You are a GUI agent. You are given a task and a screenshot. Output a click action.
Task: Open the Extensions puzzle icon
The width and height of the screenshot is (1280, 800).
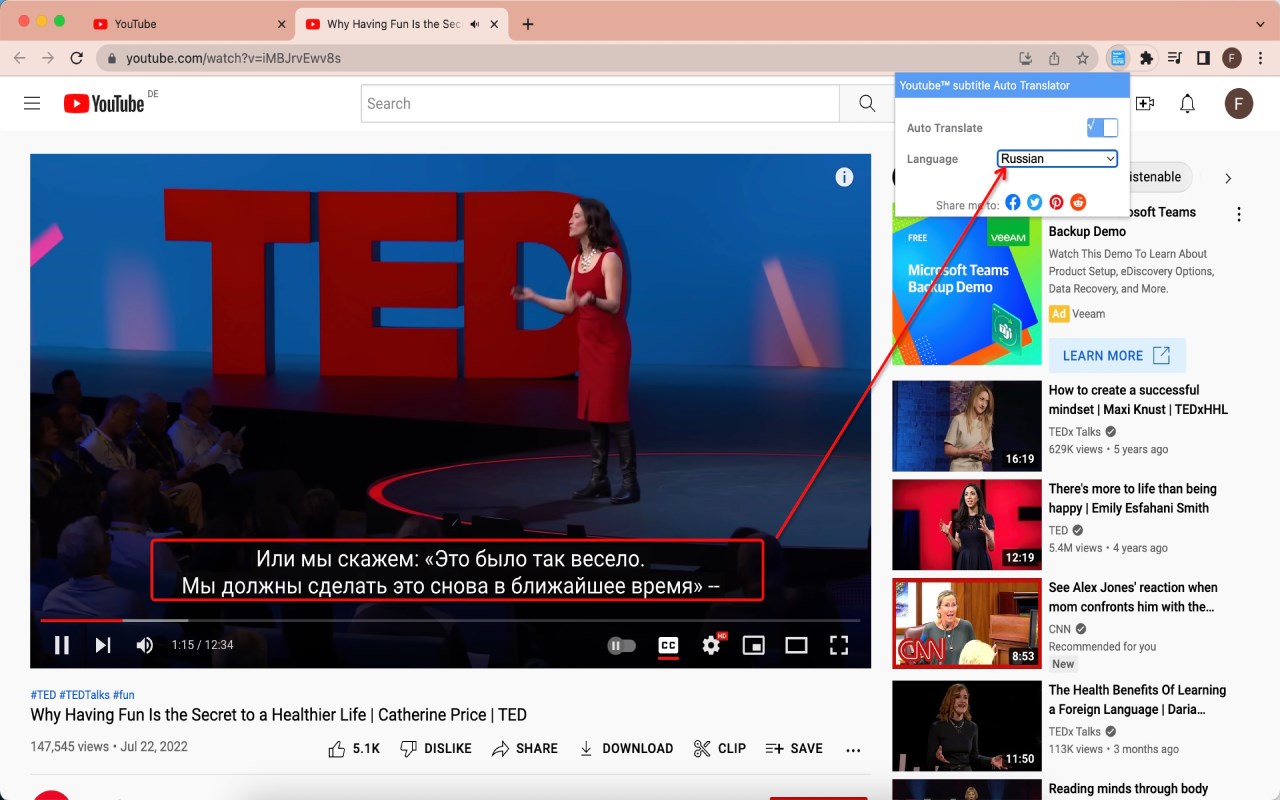pyautogui.click(x=1147, y=58)
